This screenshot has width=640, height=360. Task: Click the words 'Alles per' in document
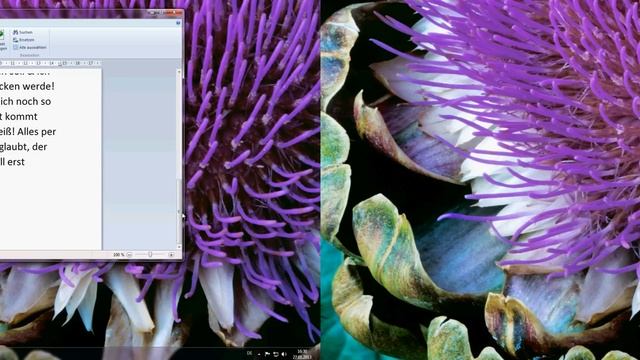[x=37, y=131]
